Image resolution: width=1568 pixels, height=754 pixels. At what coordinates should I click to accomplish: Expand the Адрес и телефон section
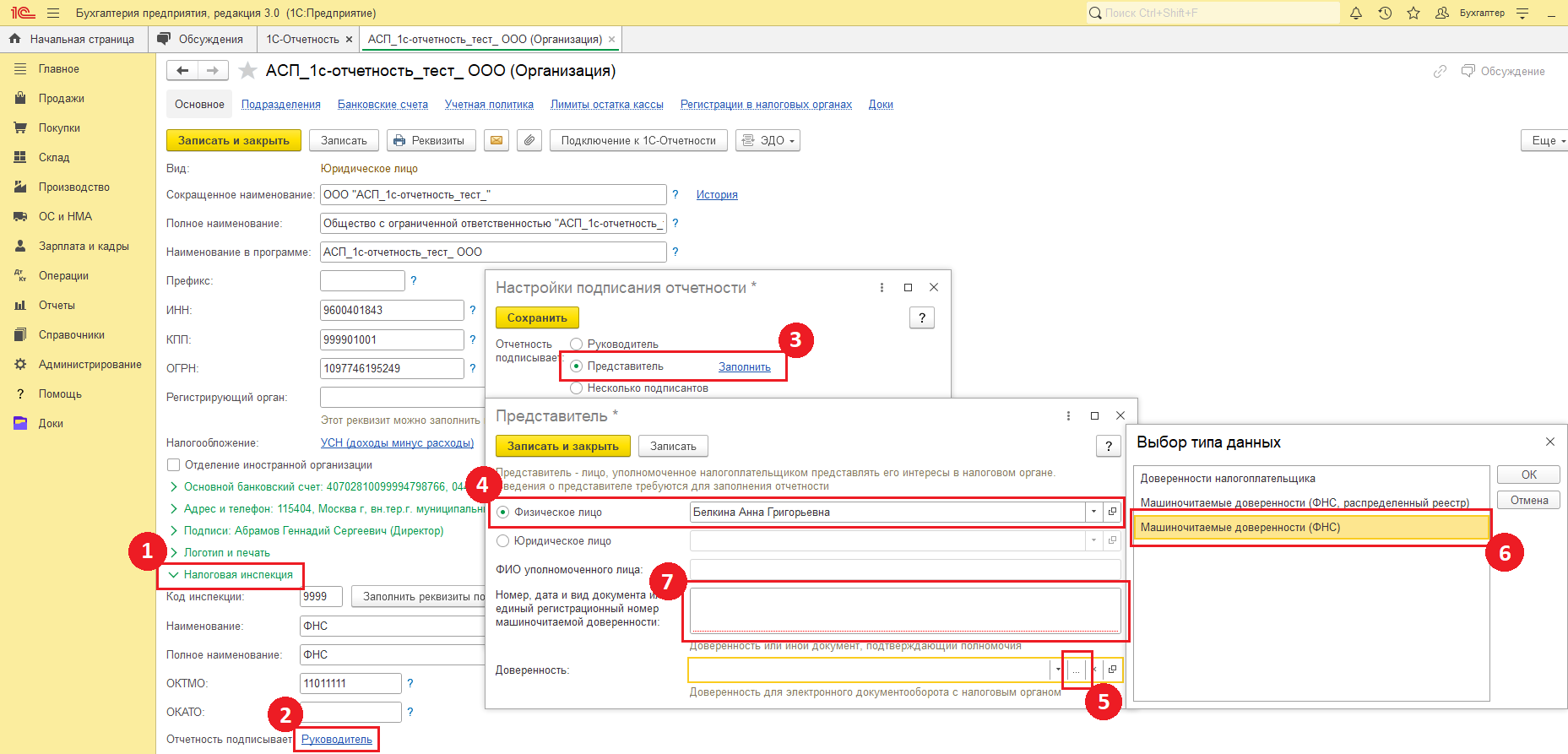click(x=174, y=509)
